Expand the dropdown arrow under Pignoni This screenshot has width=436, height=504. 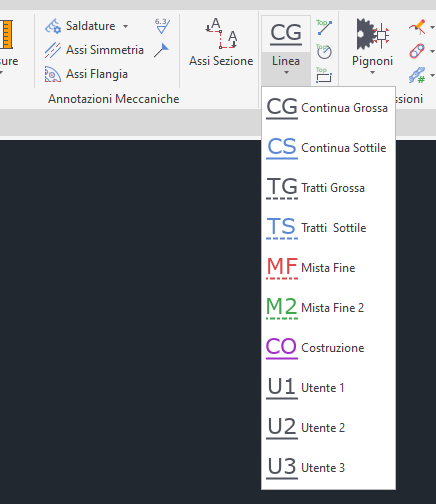372,72
